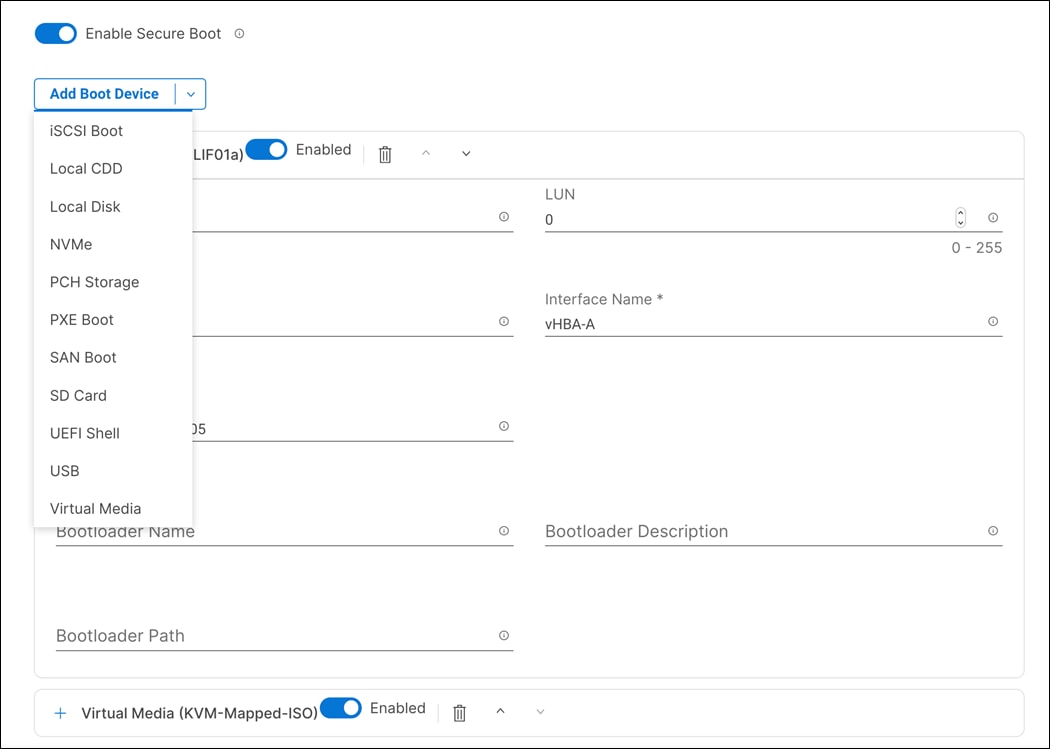Increment the LUN value using the stepper
The image size is (1050, 749).
pos(960,211)
